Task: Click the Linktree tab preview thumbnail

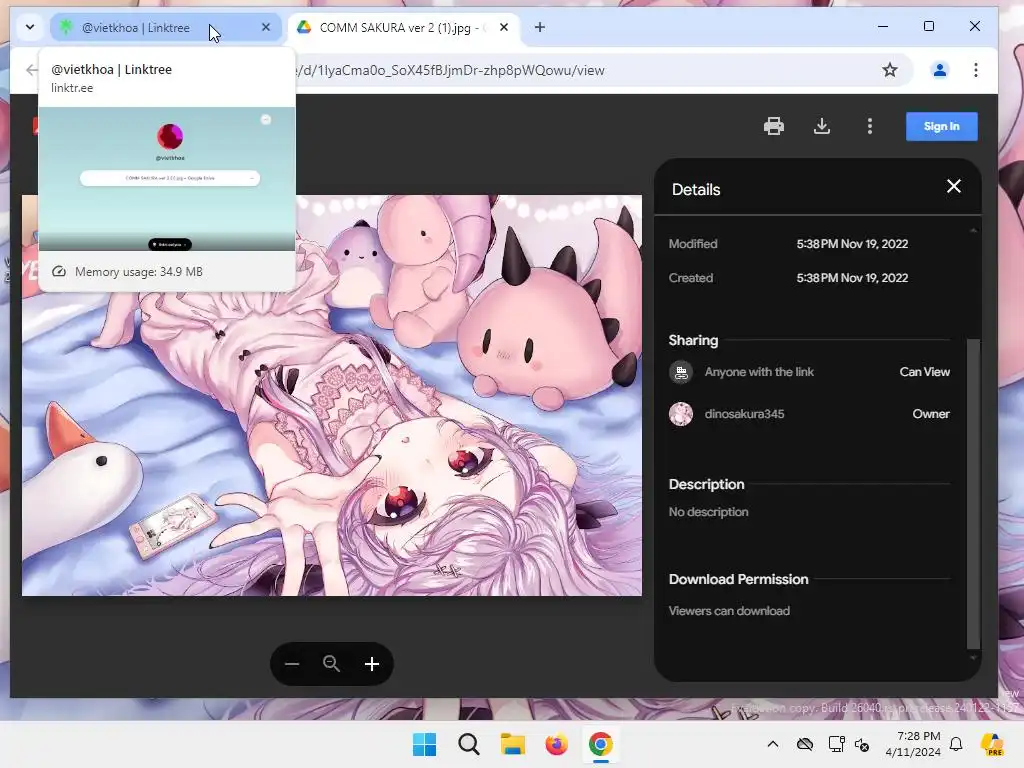Action: point(167,179)
